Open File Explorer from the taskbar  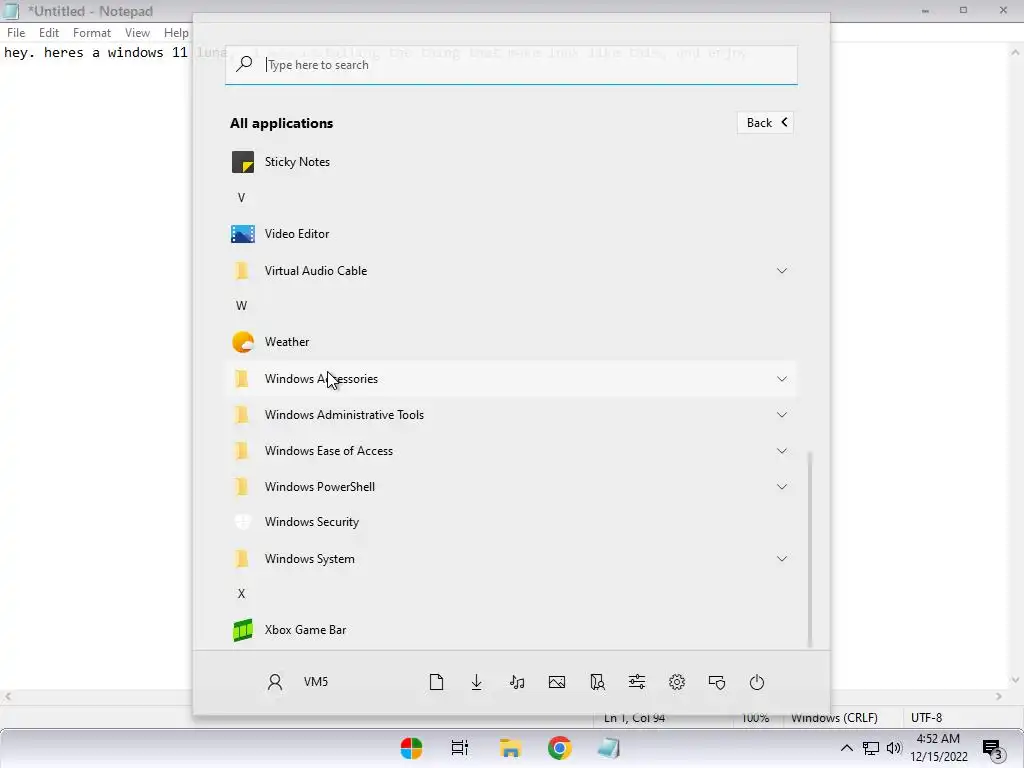(510, 748)
